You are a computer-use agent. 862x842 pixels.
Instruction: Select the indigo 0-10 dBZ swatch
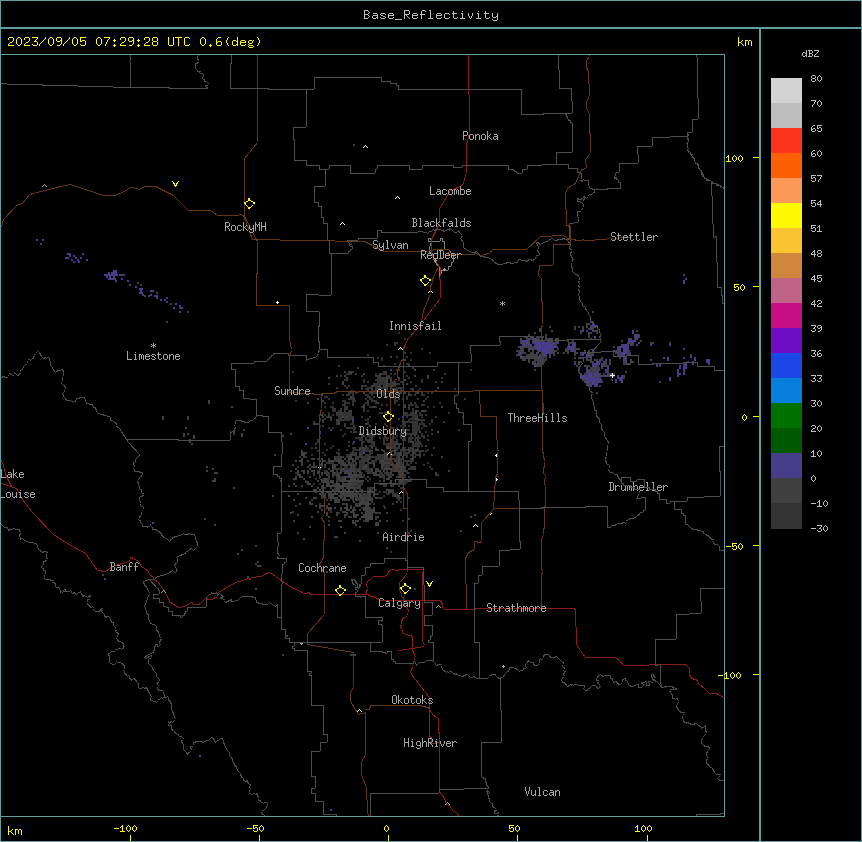786,466
